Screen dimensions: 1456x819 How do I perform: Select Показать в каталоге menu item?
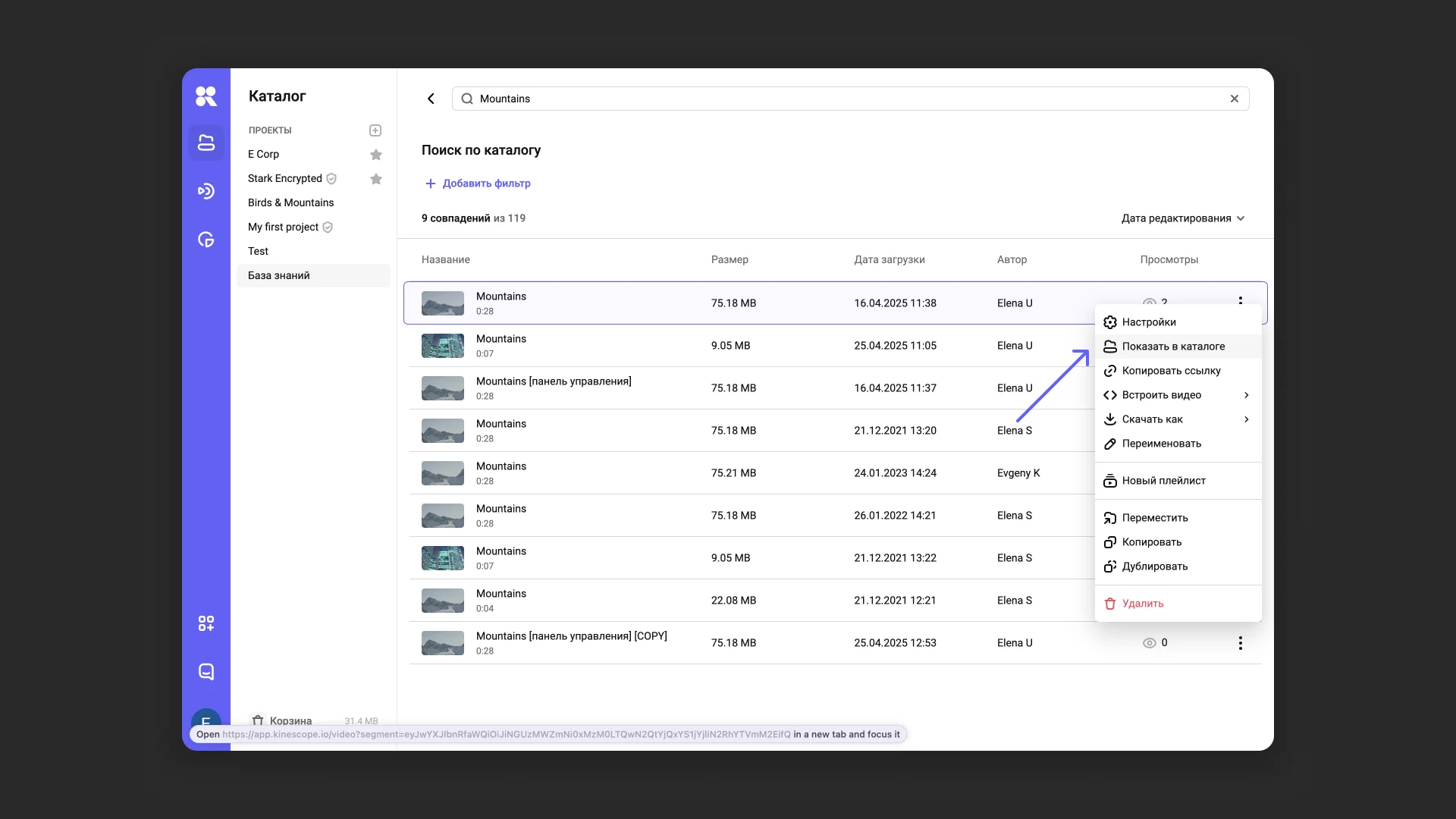pos(1173,347)
